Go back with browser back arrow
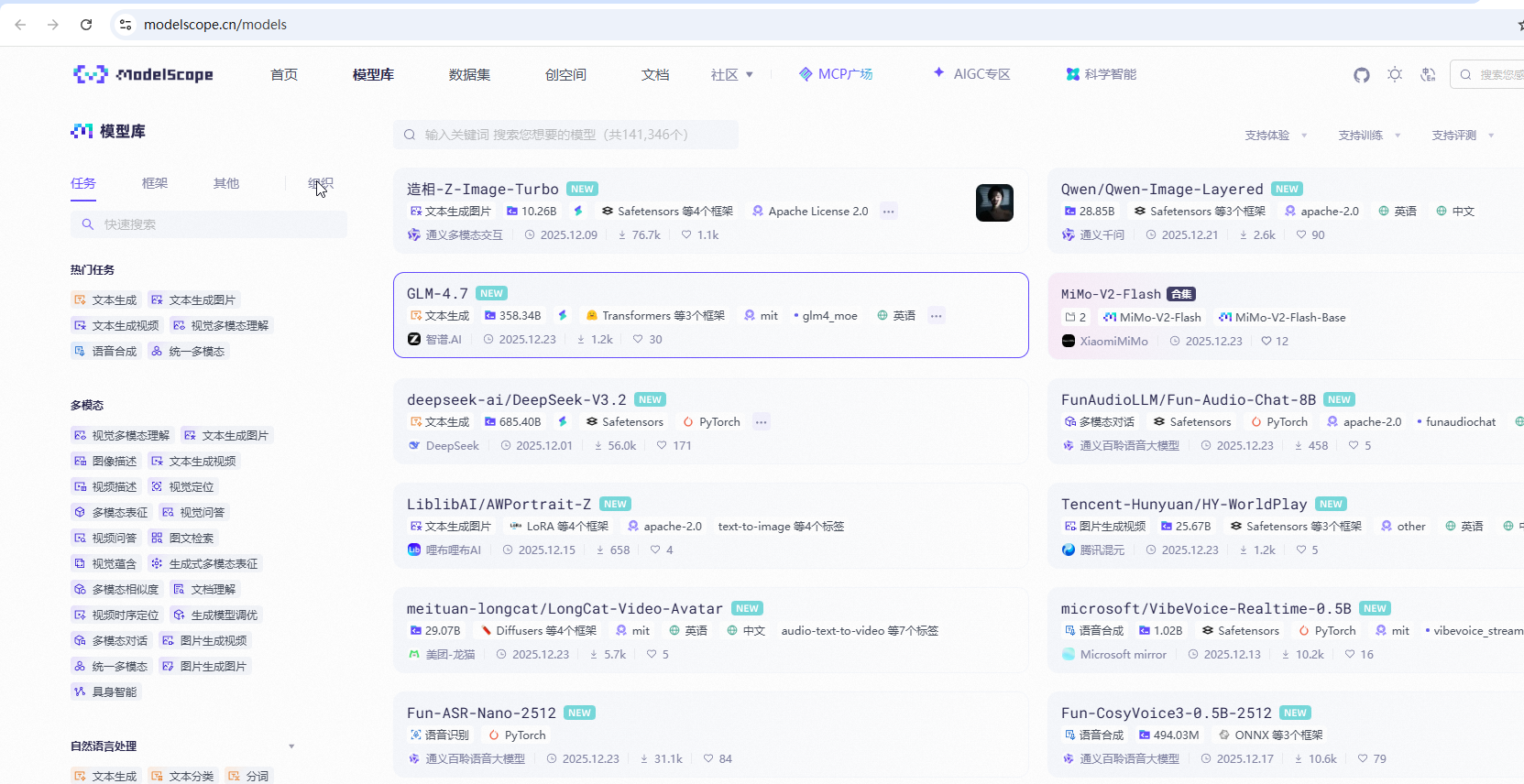The image size is (1524, 784). pyautogui.click(x=20, y=25)
